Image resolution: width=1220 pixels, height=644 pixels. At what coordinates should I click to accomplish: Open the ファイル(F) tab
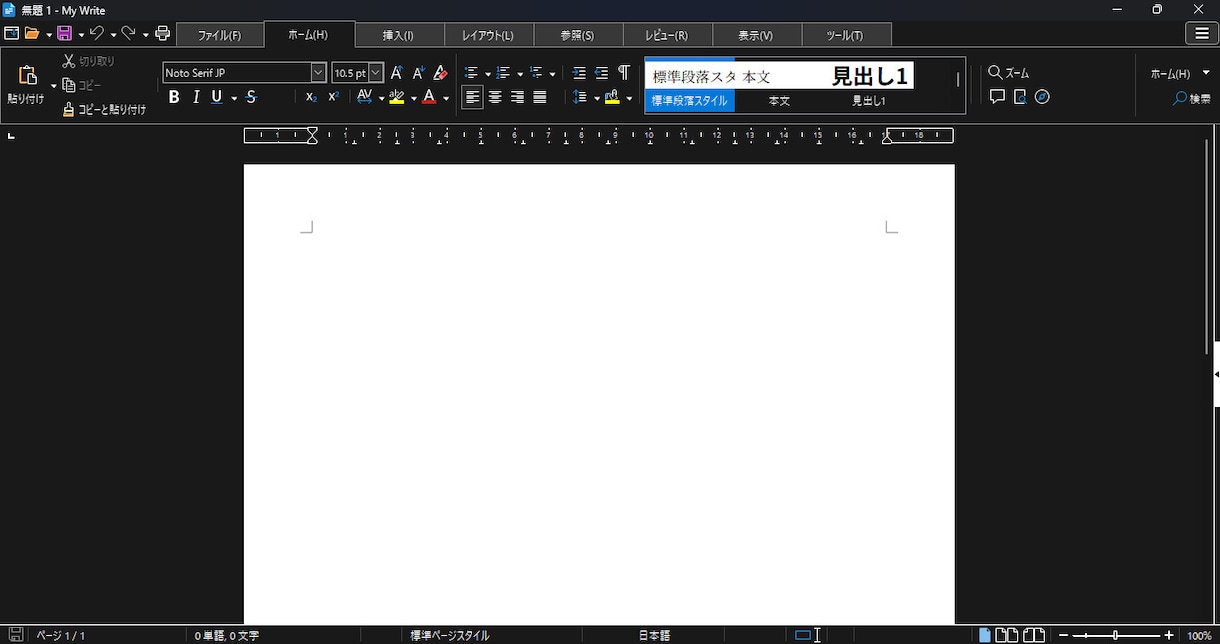click(220, 35)
